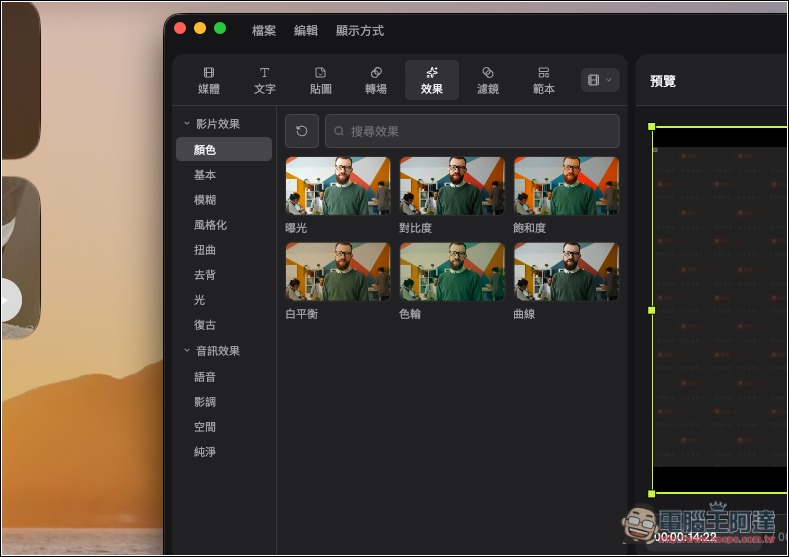Click the 預覽 preview panel title
Screen dimensions: 789x557
pyautogui.click(x=663, y=81)
